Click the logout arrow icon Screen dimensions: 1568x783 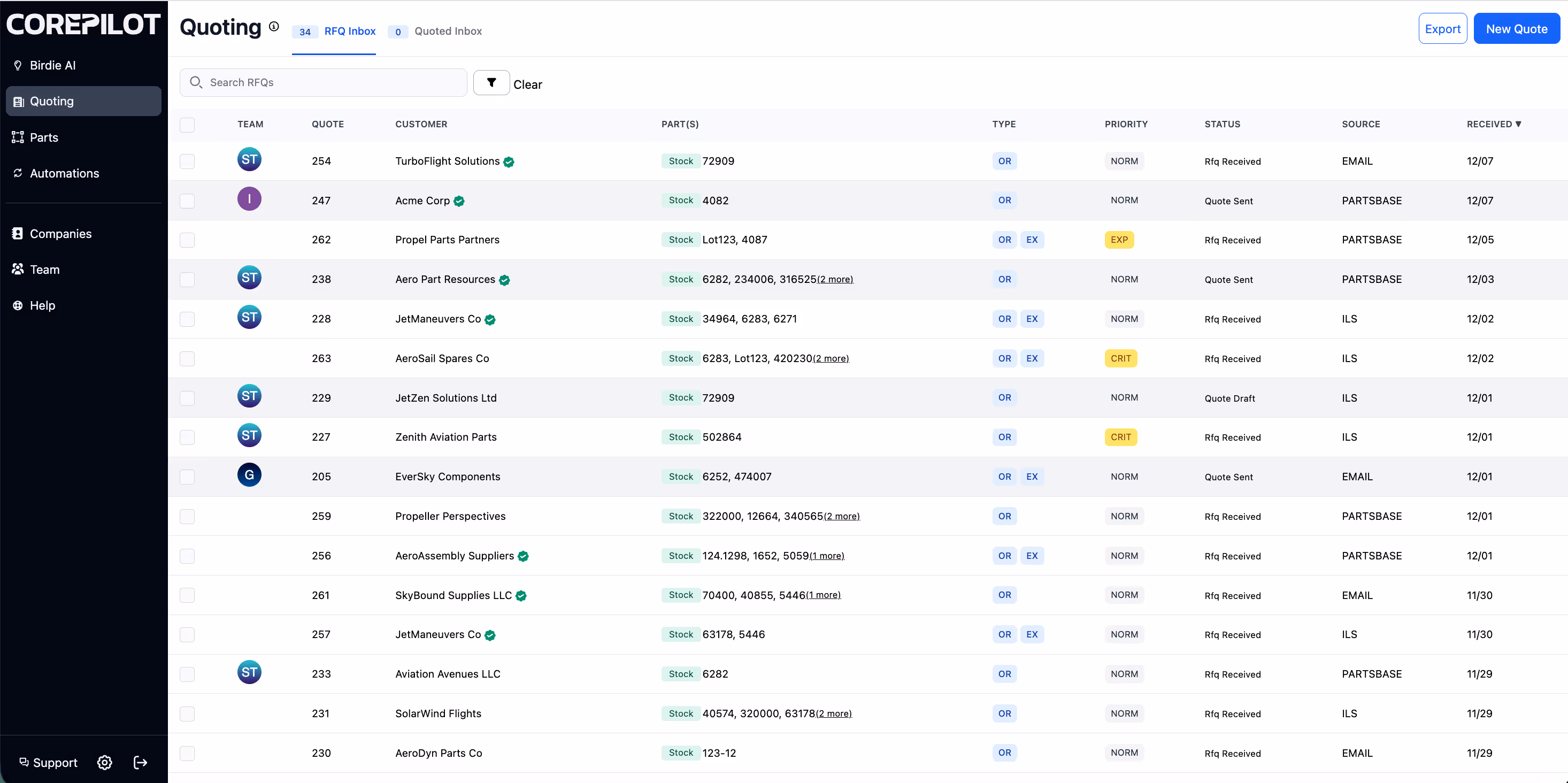point(141,762)
